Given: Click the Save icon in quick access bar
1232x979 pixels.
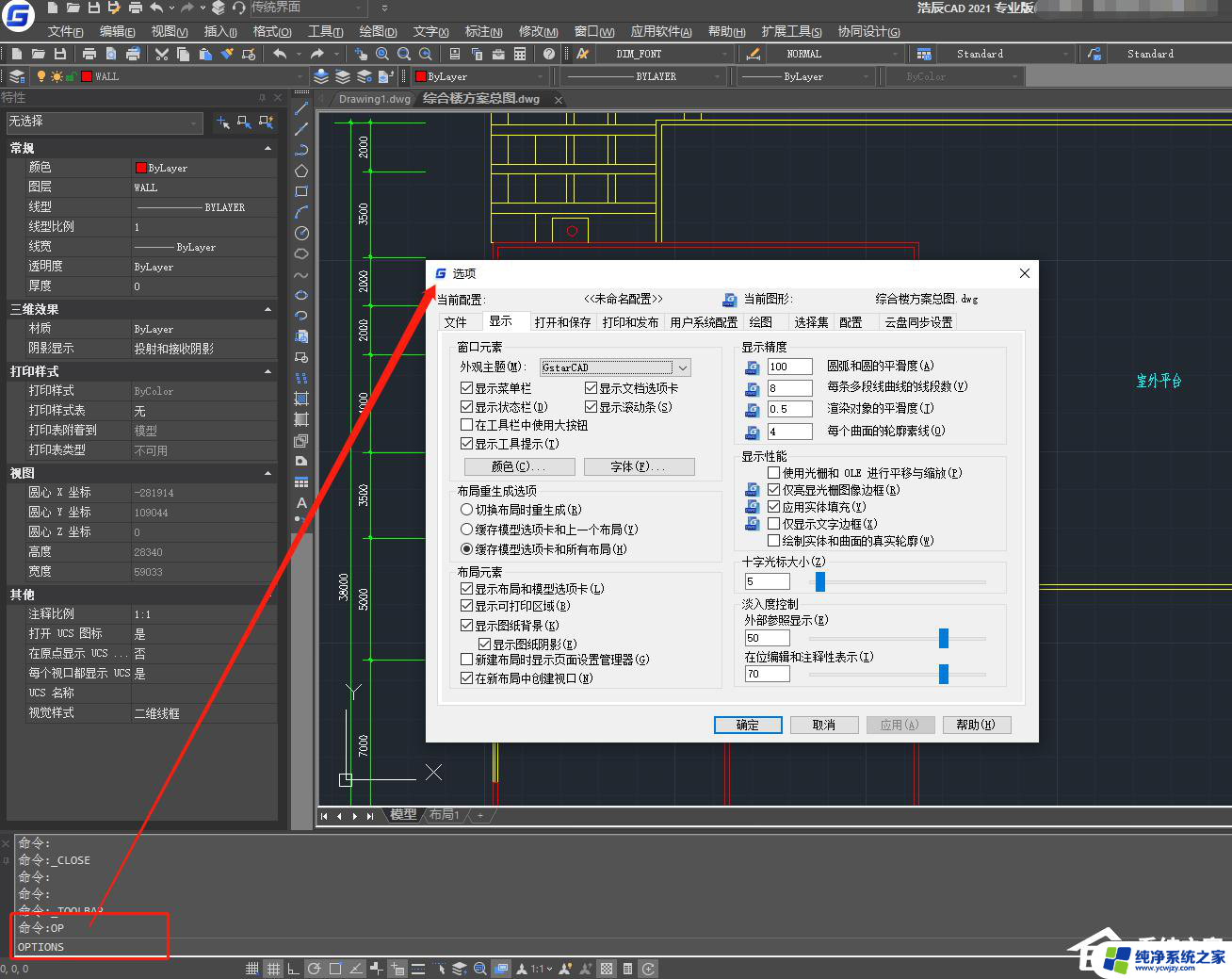Looking at the screenshot, I should pyautogui.click(x=93, y=8).
